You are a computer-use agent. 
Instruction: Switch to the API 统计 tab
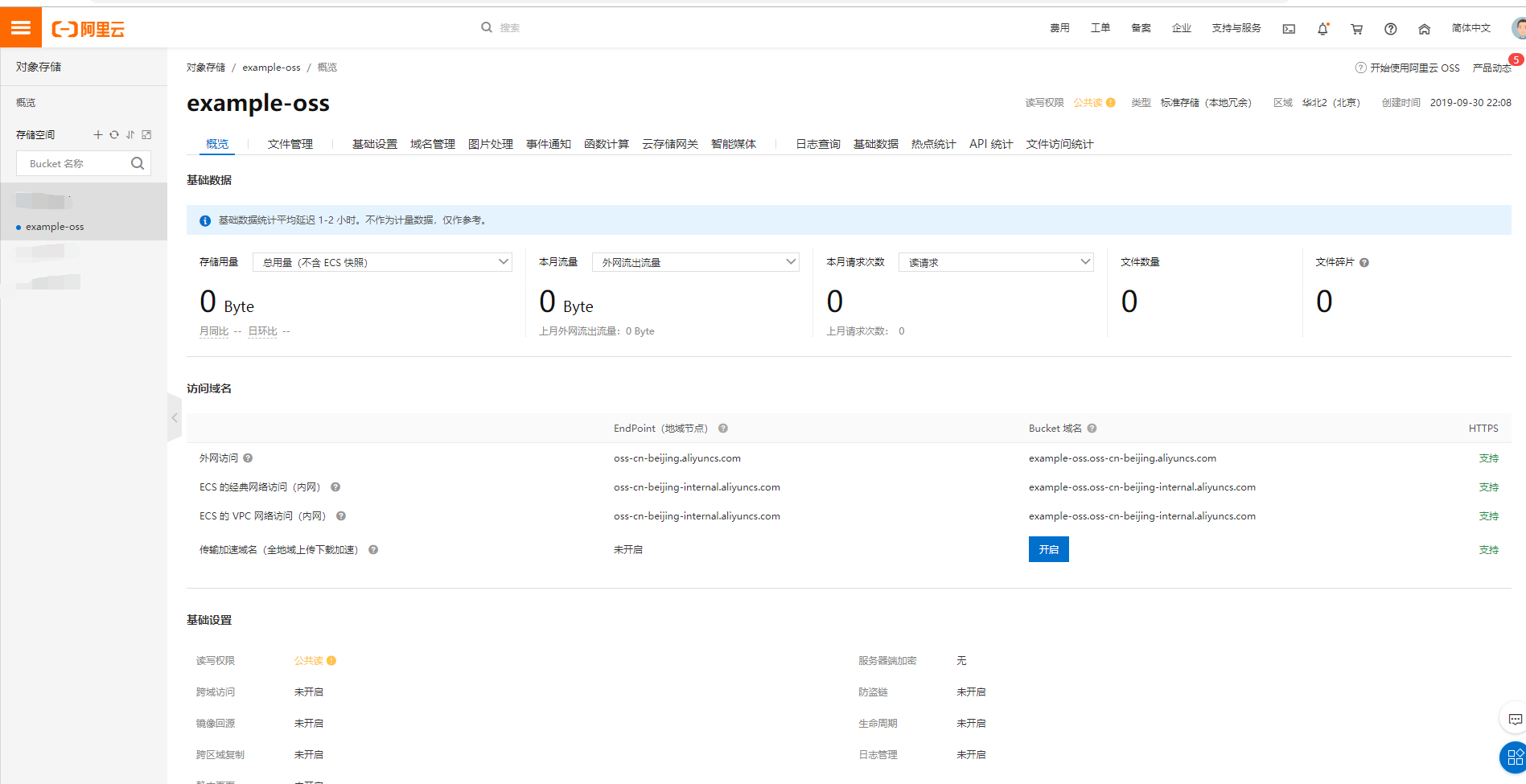[x=991, y=144]
